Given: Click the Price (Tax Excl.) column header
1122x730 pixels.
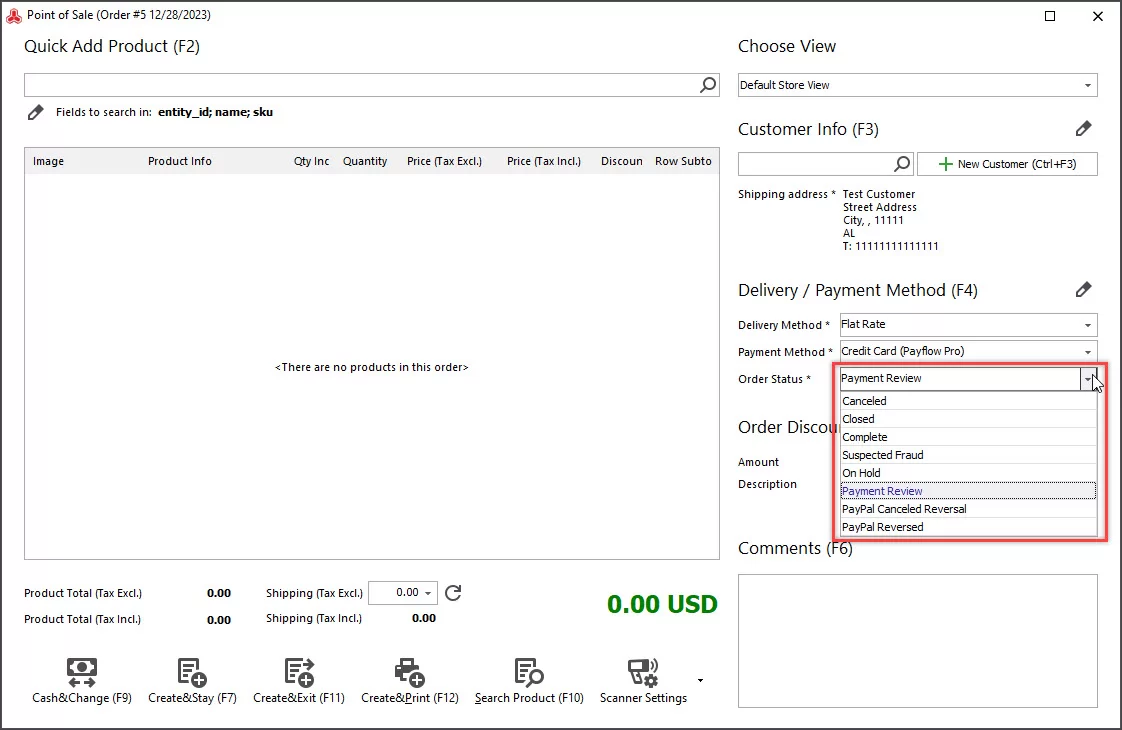Looking at the screenshot, I should (x=444, y=161).
